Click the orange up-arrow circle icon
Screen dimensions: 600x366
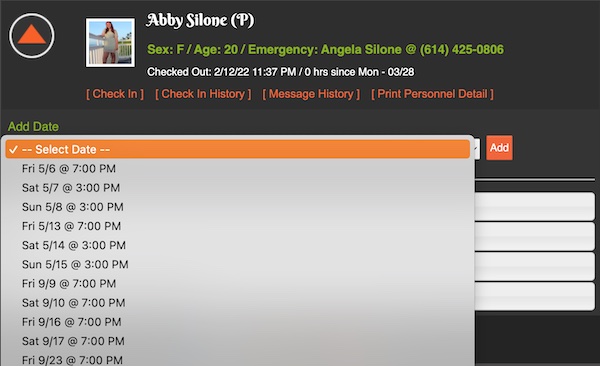[32, 36]
